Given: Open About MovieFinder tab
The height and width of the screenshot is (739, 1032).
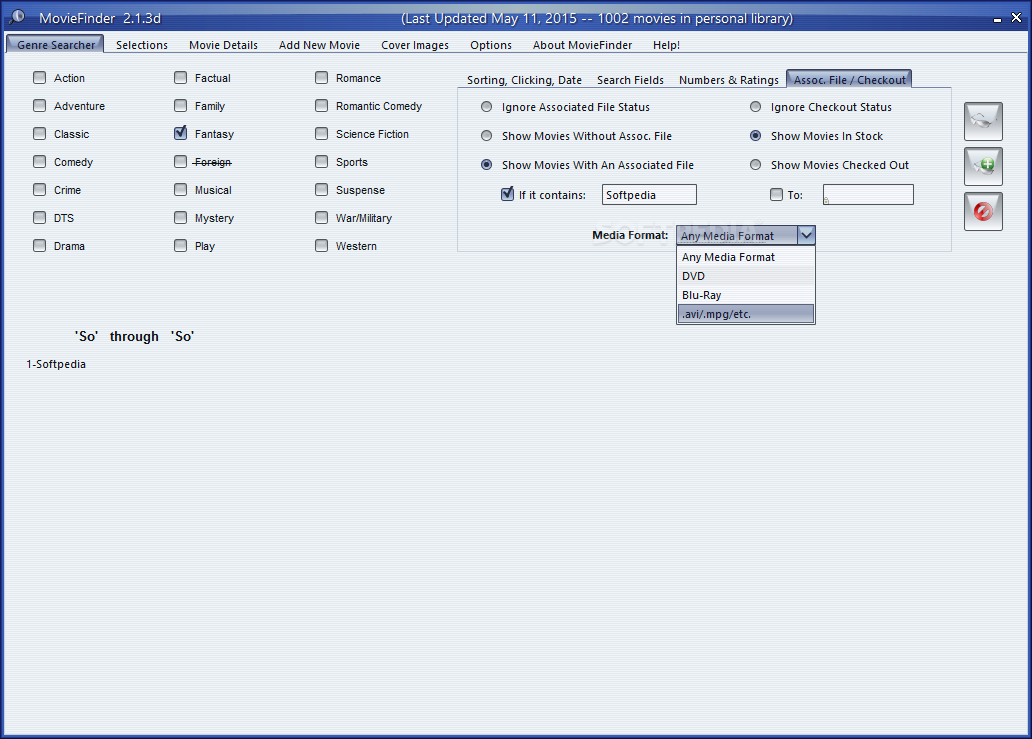Looking at the screenshot, I should pos(582,45).
